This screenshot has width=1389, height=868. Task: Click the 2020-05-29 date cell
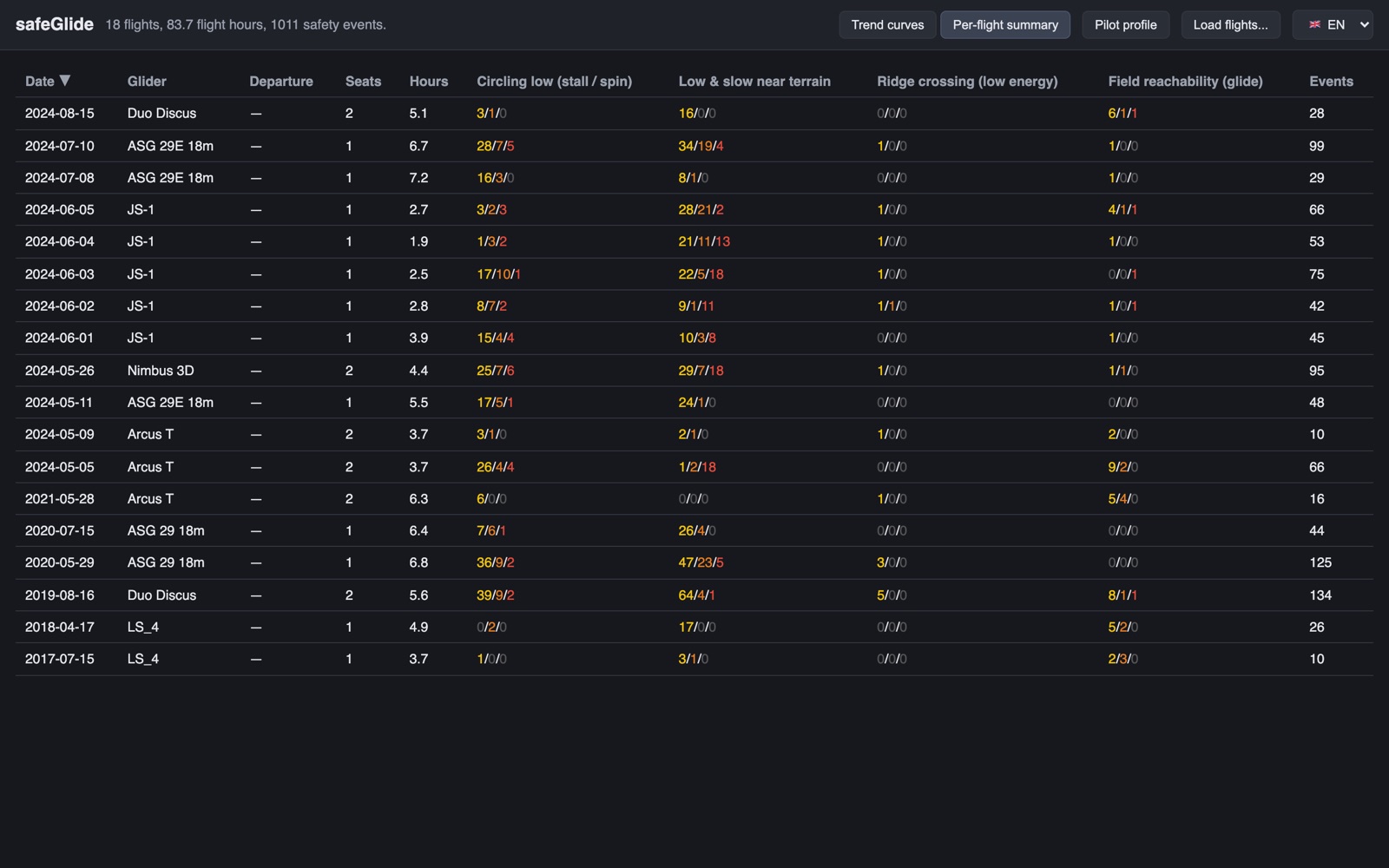click(x=59, y=562)
